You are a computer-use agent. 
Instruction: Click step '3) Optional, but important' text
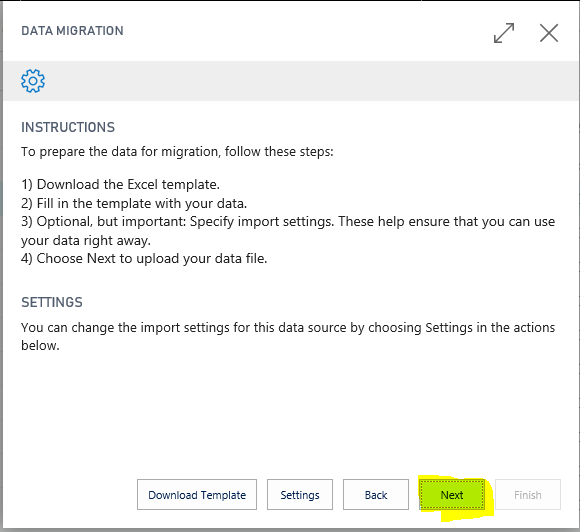click(x=288, y=231)
